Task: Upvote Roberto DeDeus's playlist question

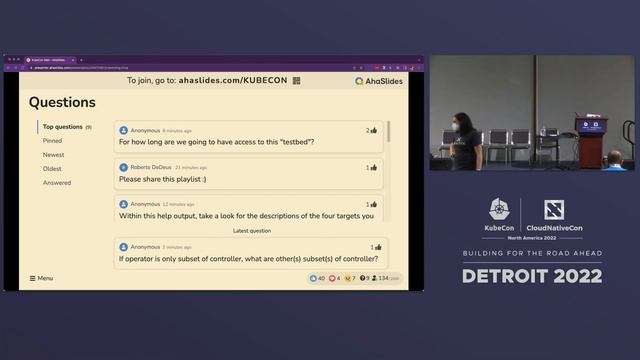Action: coord(373,168)
